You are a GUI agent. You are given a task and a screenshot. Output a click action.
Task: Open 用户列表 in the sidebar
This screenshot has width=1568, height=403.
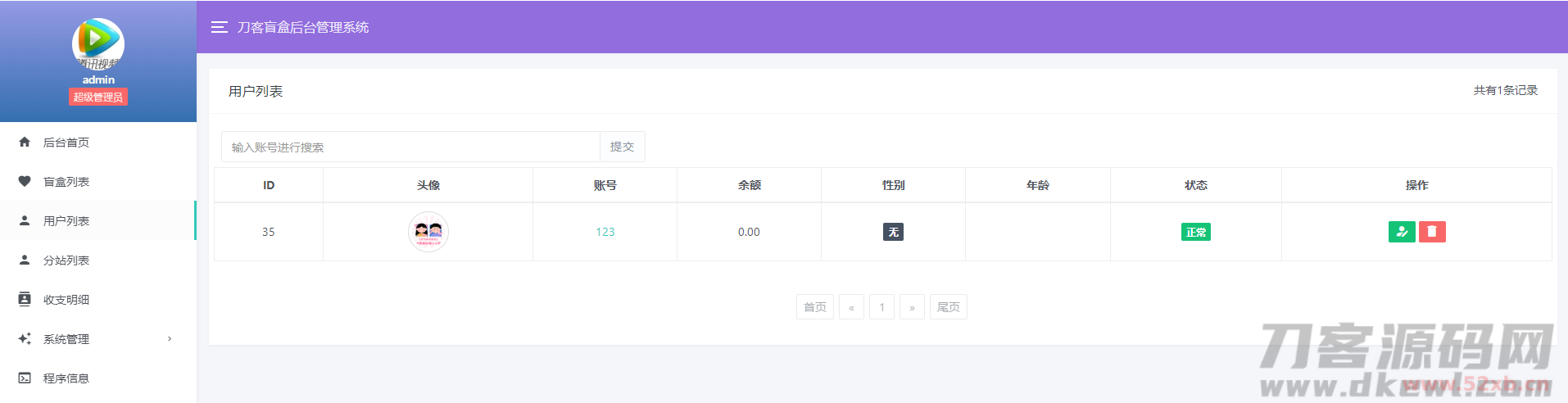click(x=66, y=221)
